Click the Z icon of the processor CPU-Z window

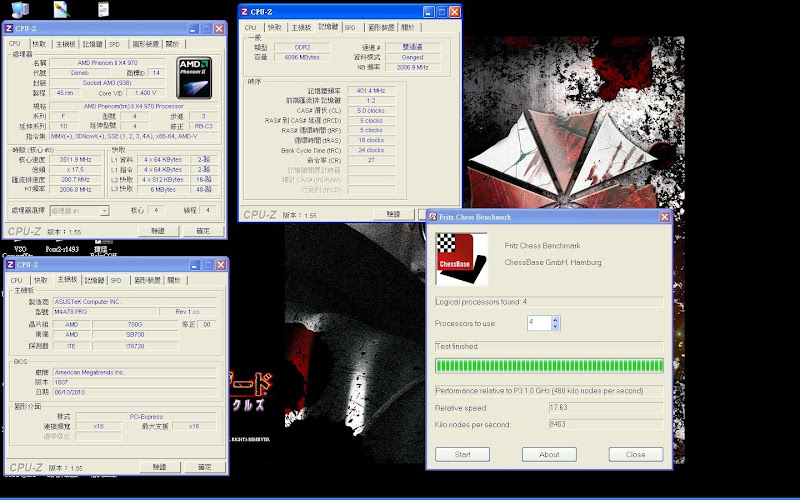[9, 29]
